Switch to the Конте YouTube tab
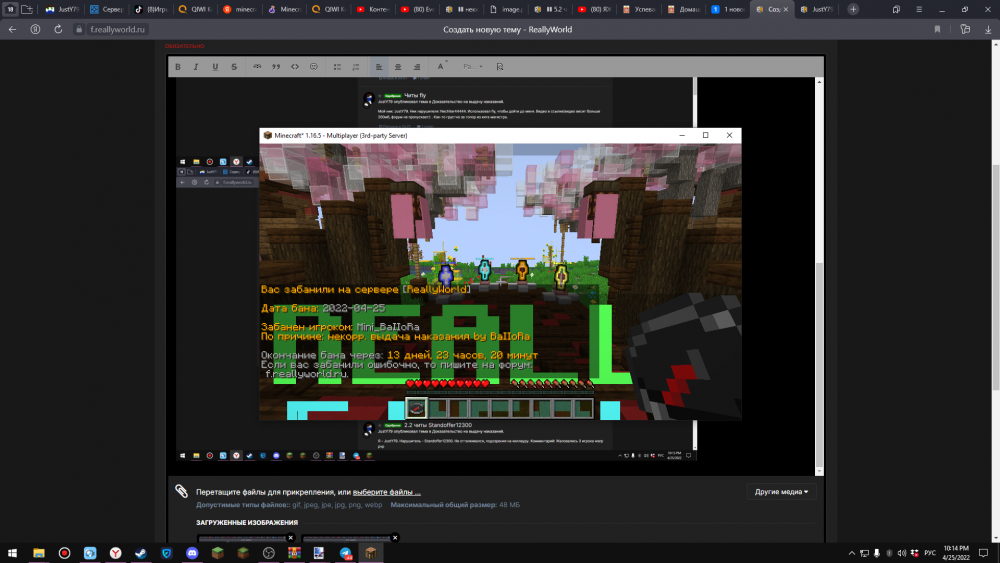The width and height of the screenshot is (1000, 563). pos(373,10)
